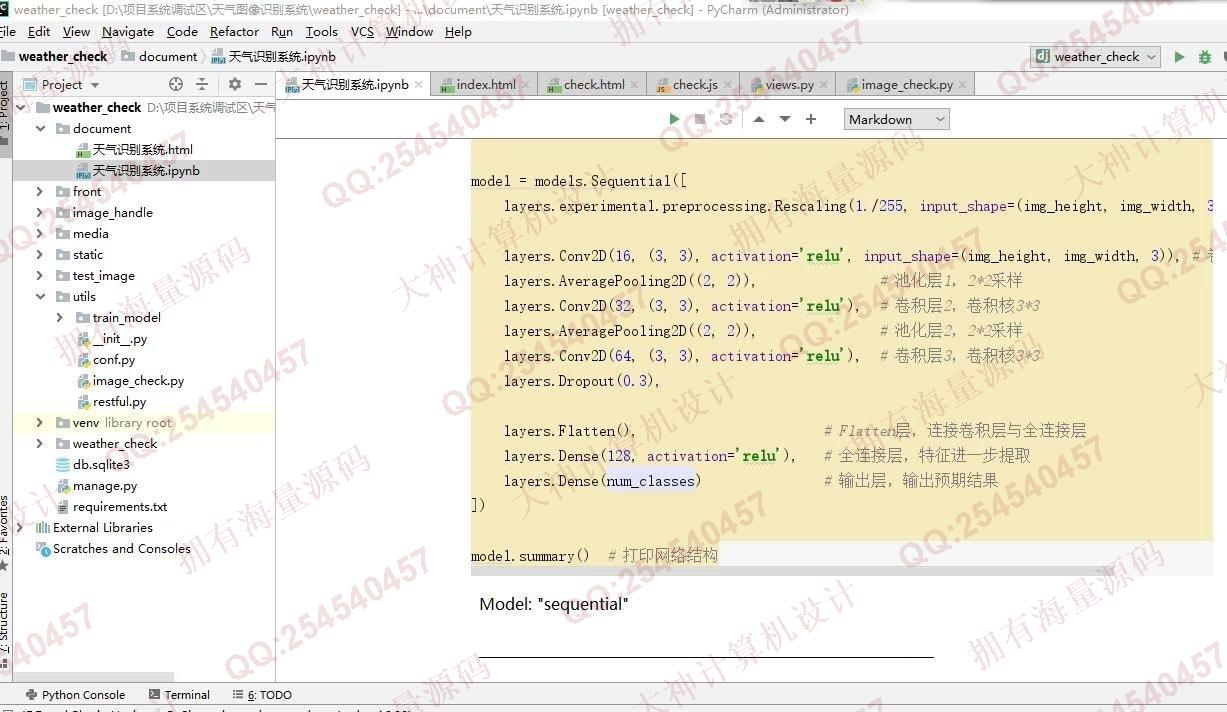Move cell up with the up arrow
The width and height of the screenshot is (1227, 712).
point(759,119)
